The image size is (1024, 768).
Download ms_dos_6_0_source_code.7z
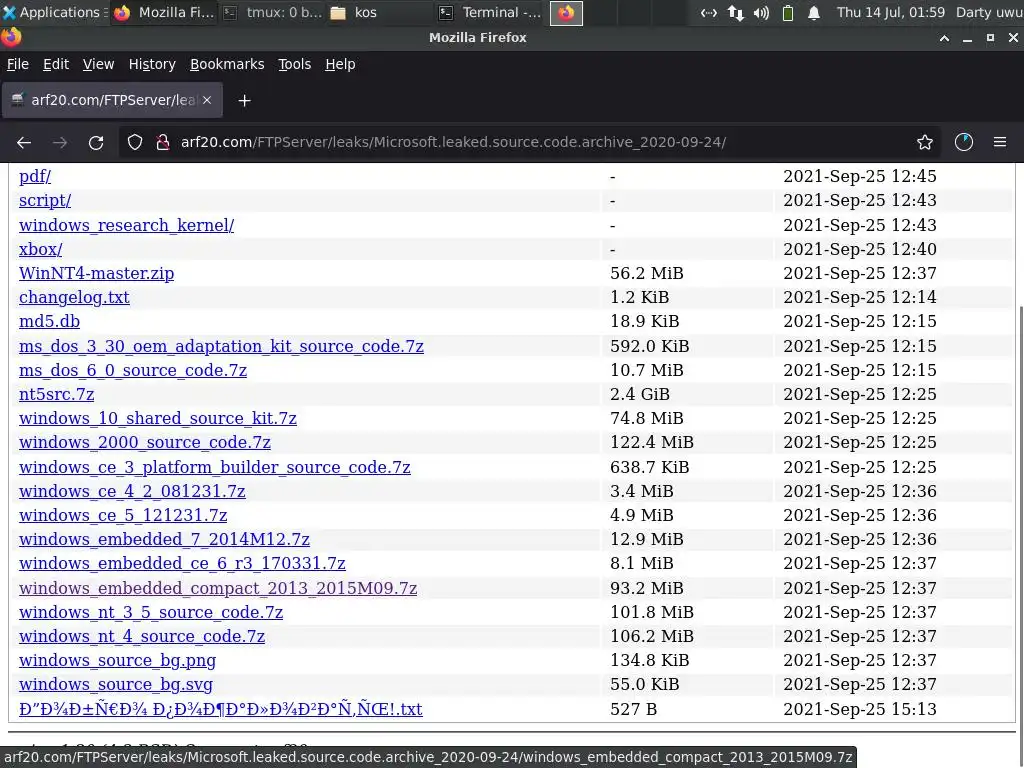[133, 370]
